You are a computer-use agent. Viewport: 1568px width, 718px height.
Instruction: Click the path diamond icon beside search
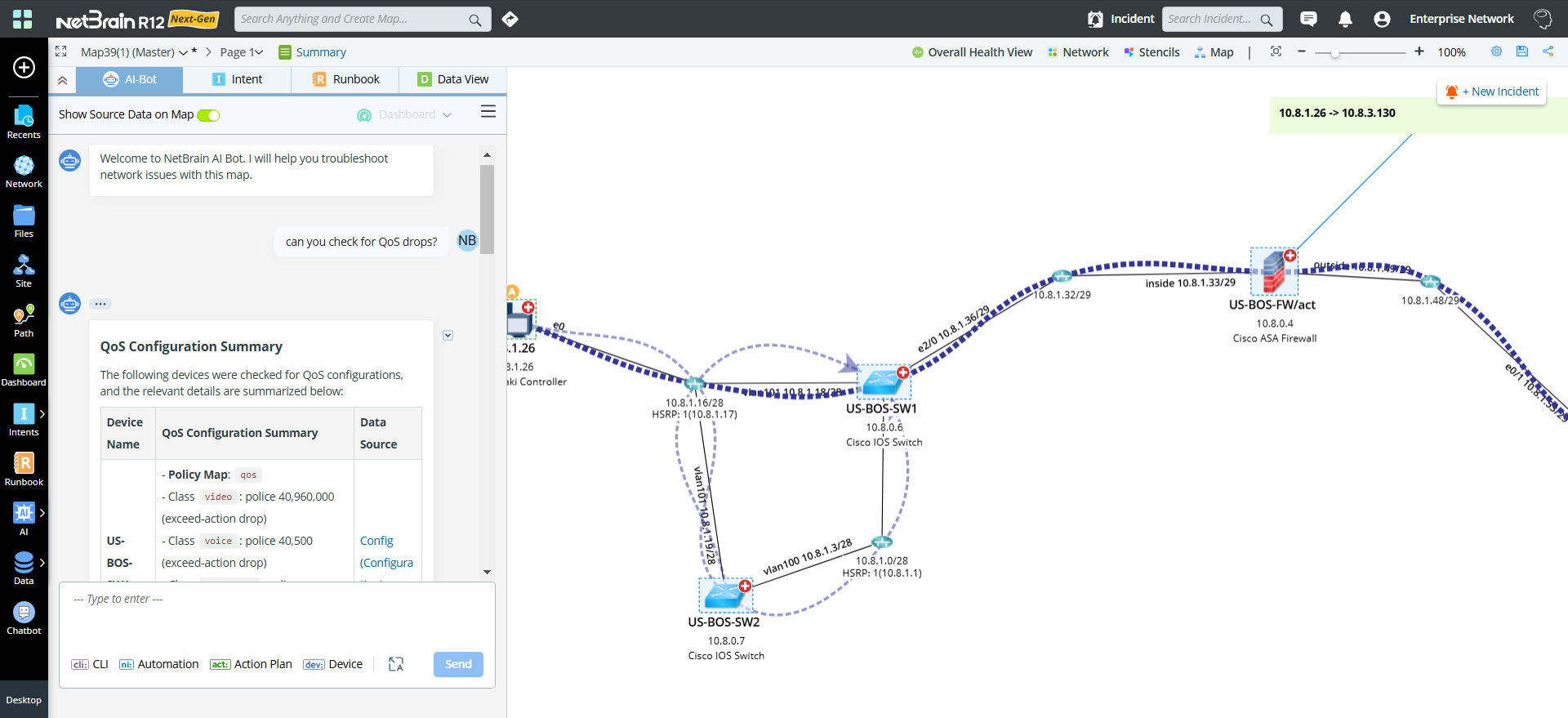(x=510, y=19)
